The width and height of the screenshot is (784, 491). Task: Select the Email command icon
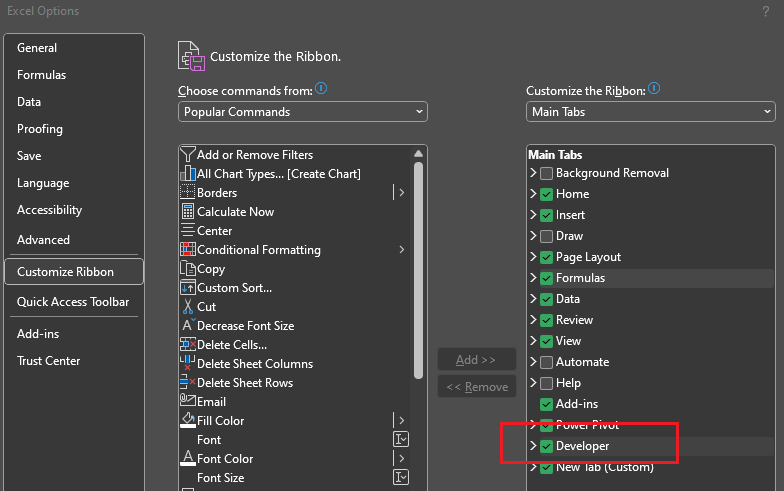click(188, 400)
